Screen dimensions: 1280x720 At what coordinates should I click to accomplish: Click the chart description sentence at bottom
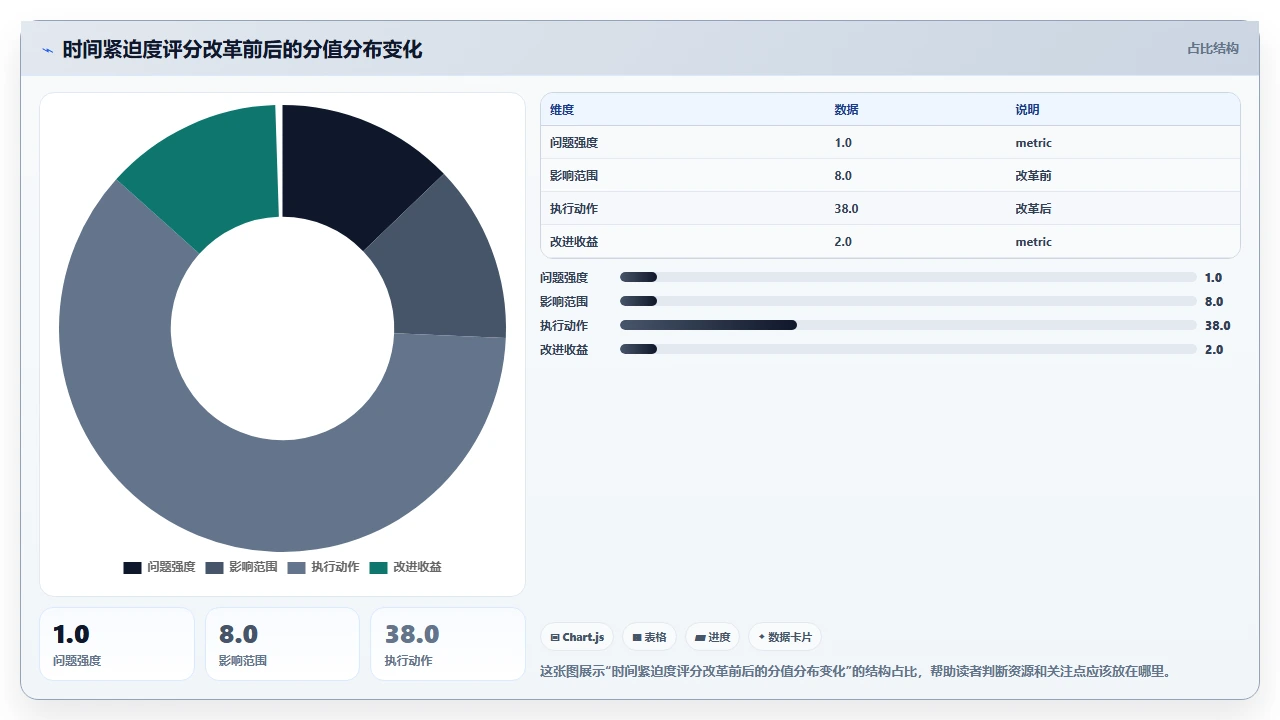(x=855, y=671)
